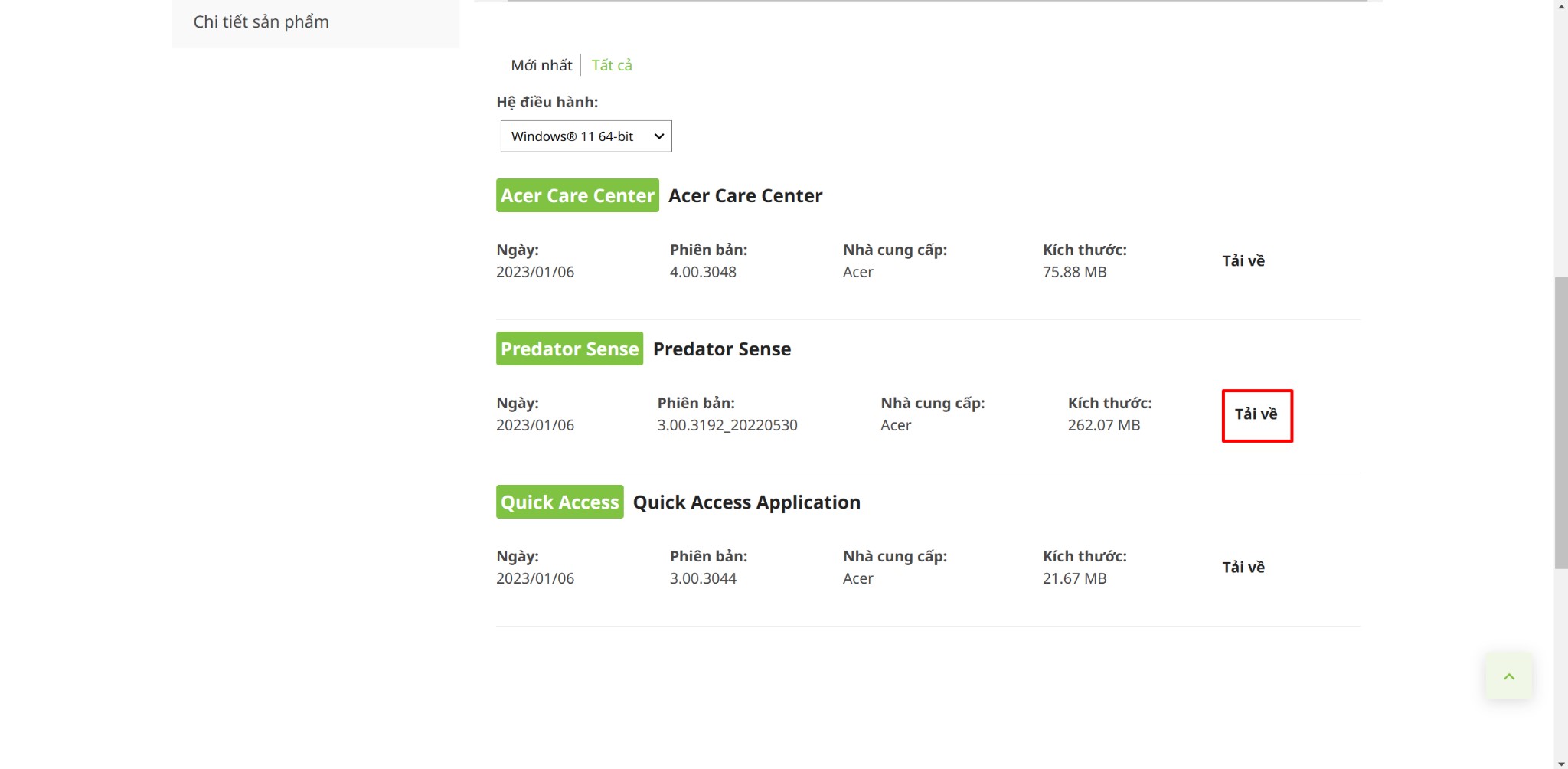Click the vertical scrollbar thumb
This screenshot has width=1568, height=769.
pyautogui.click(x=1560, y=421)
